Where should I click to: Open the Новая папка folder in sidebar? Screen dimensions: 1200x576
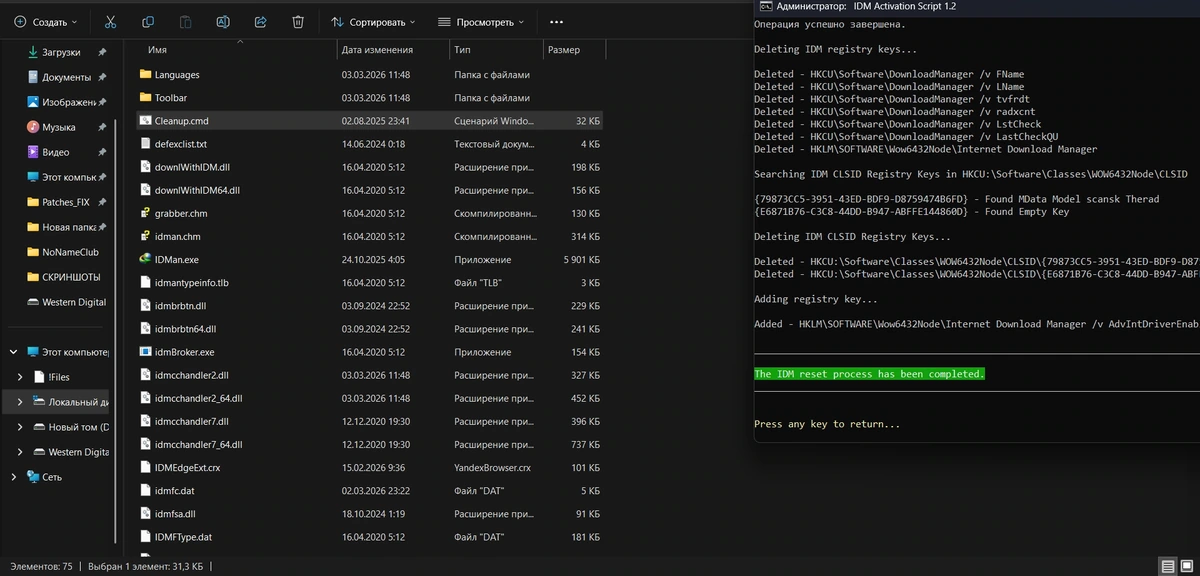(x=66, y=227)
